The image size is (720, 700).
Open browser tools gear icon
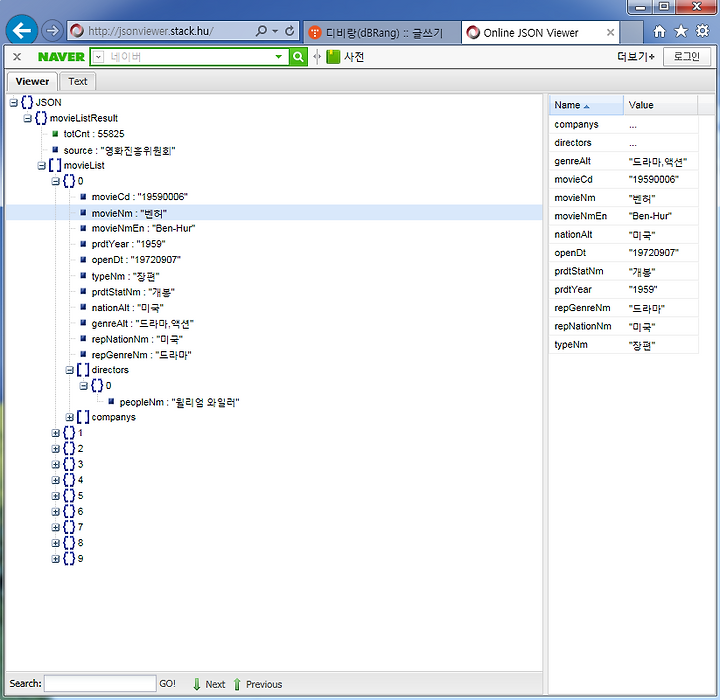703,31
